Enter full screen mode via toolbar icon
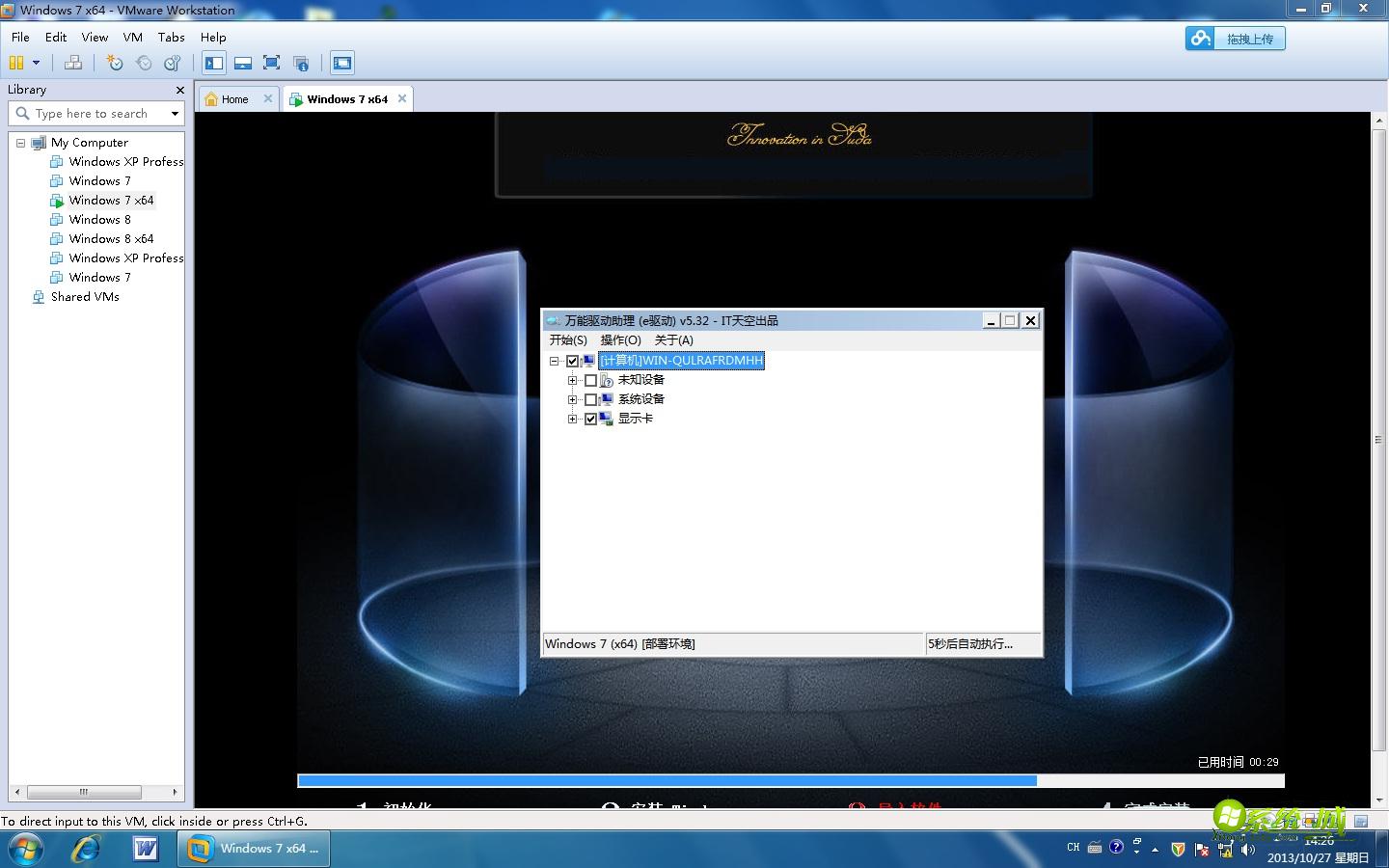Image resolution: width=1389 pixels, height=868 pixels. (x=271, y=63)
